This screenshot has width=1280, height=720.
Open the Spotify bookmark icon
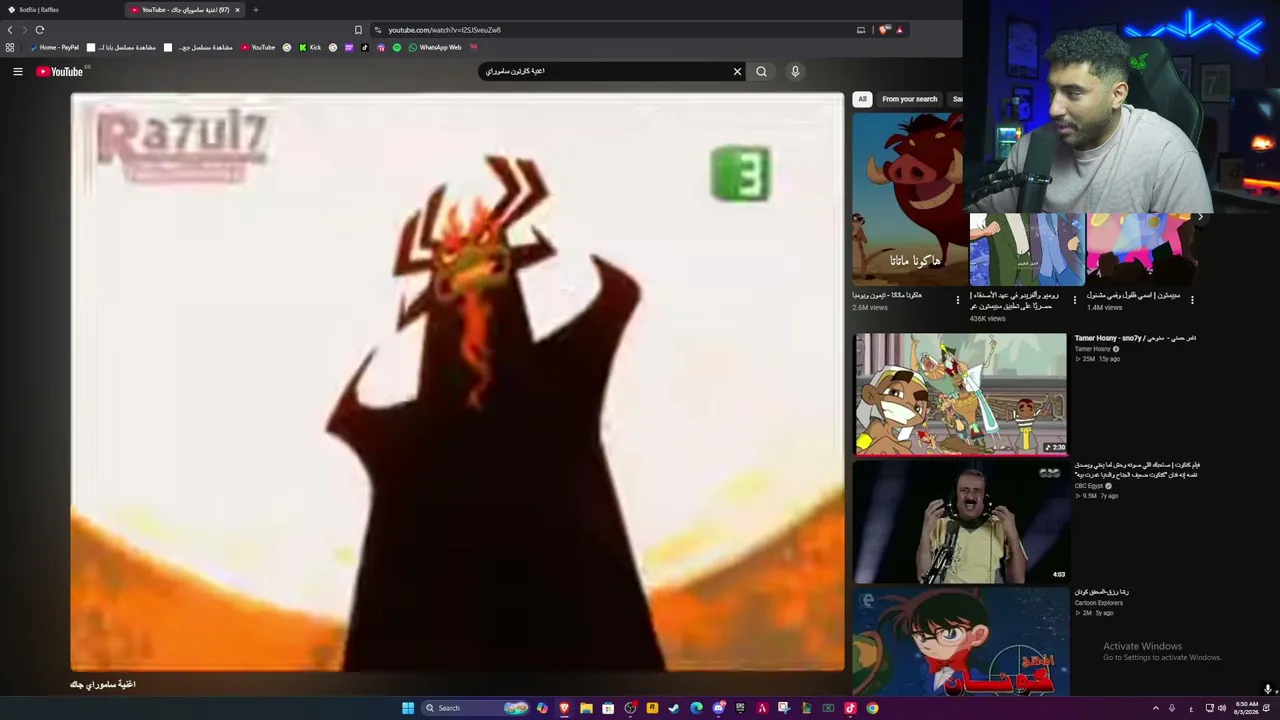point(397,47)
